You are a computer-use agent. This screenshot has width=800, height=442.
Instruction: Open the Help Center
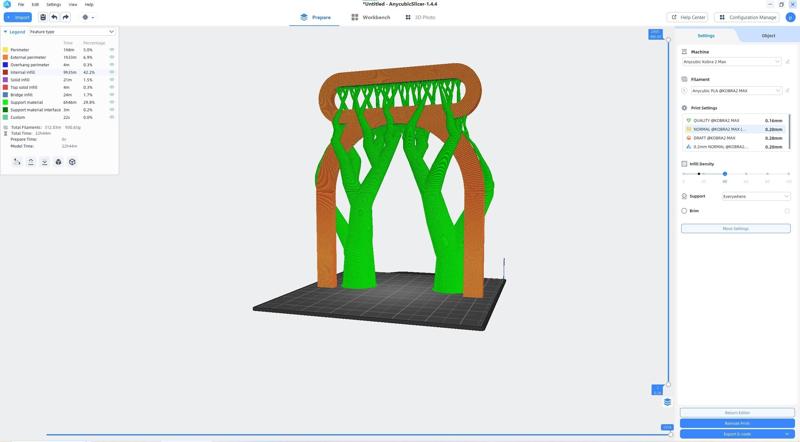tap(687, 17)
